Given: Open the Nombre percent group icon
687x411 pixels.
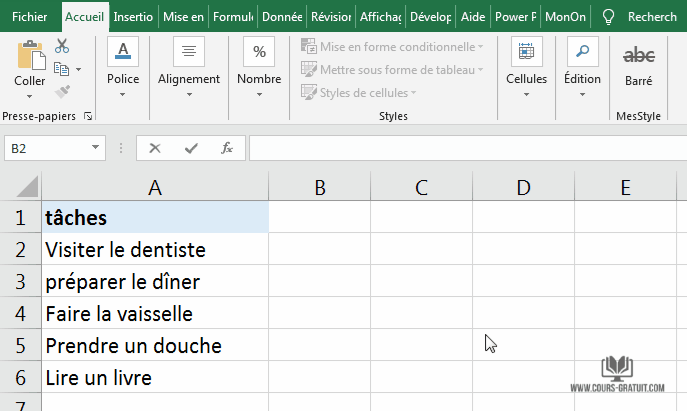Looking at the screenshot, I should point(259,52).
